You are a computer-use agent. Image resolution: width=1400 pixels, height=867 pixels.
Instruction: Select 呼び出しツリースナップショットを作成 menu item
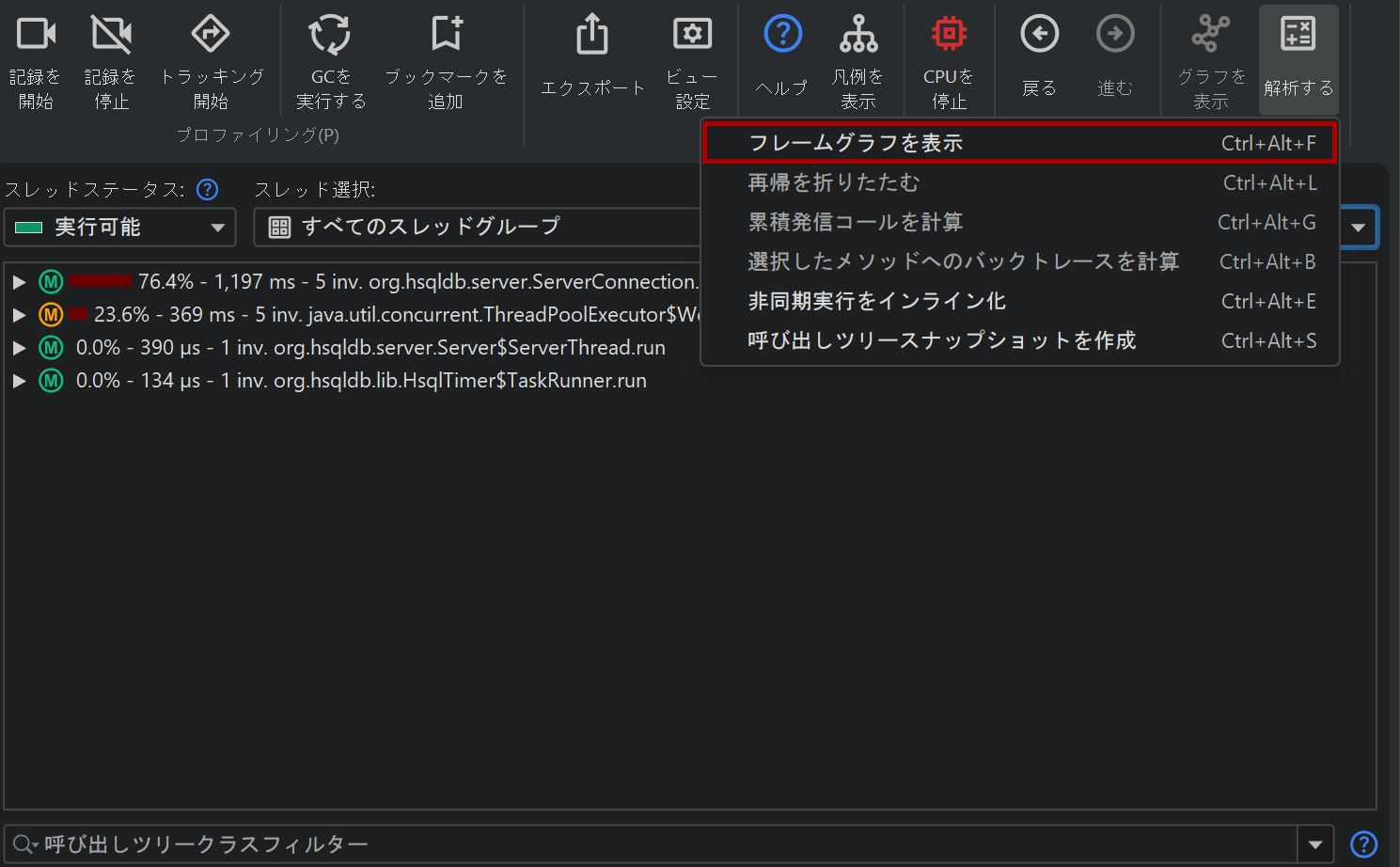(x=941, y=340)
